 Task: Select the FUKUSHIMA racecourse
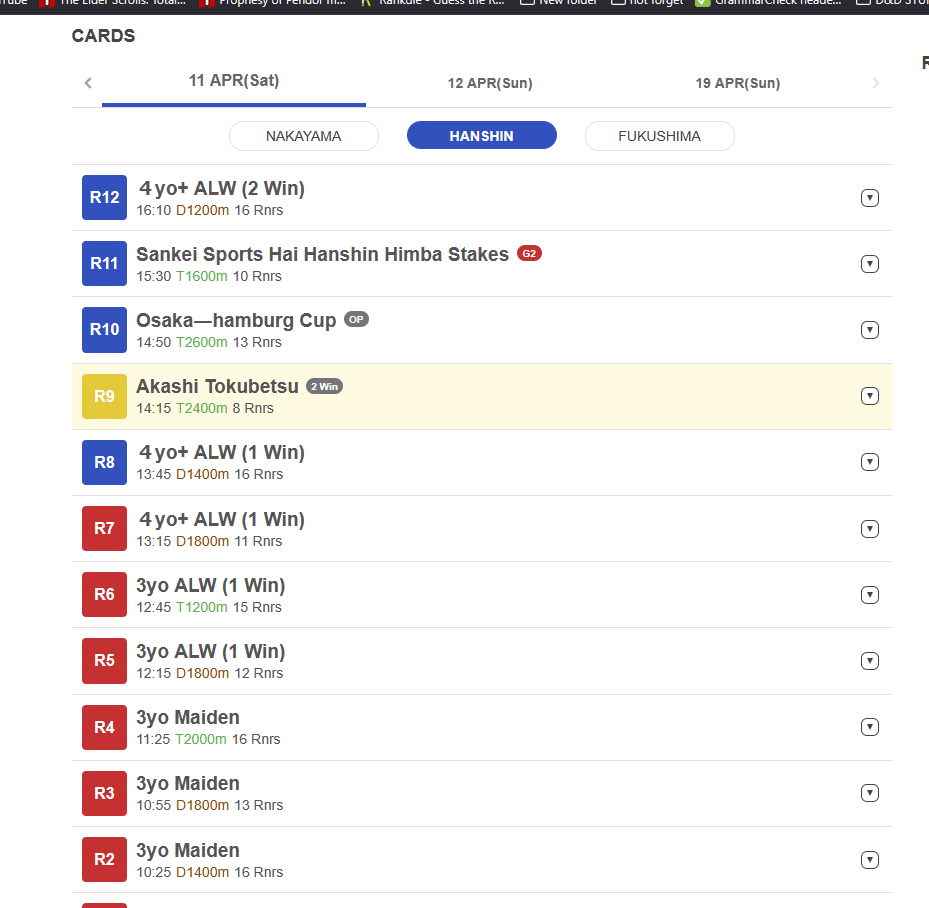pos(659,136)
